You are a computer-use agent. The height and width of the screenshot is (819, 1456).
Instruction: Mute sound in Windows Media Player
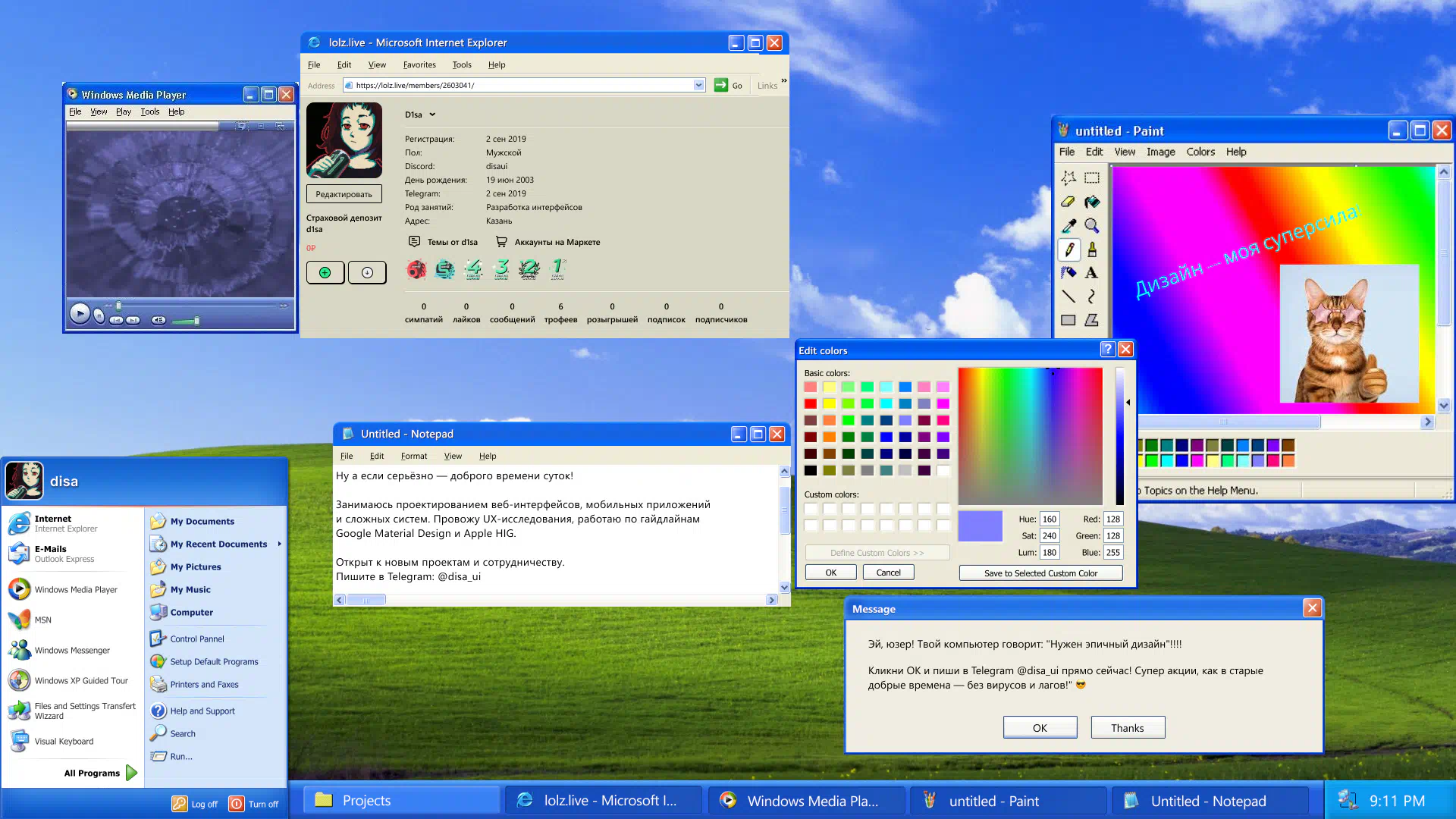[x=158, y=320]
